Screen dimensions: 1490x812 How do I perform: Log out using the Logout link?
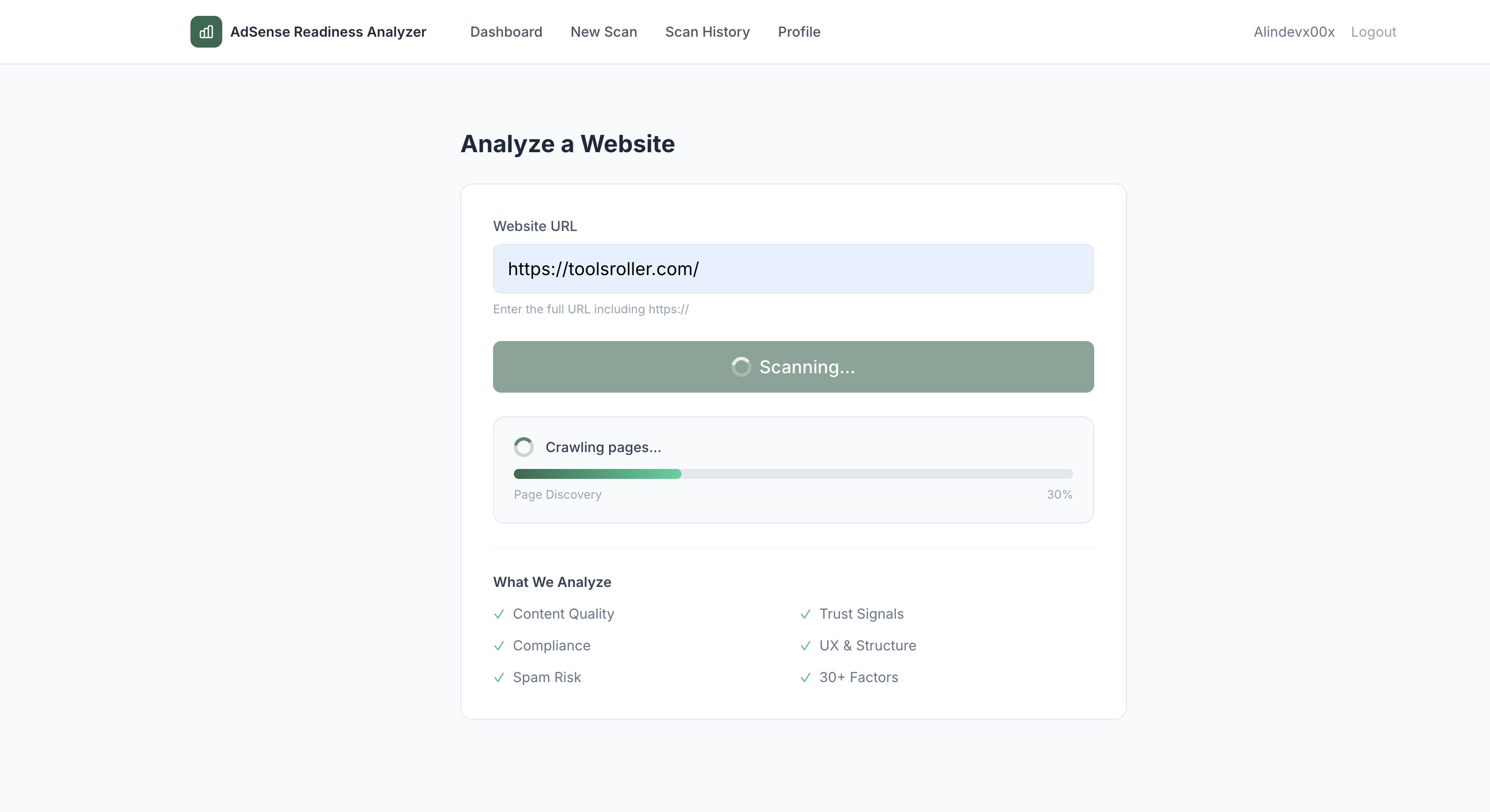[x=1373, y=32]
